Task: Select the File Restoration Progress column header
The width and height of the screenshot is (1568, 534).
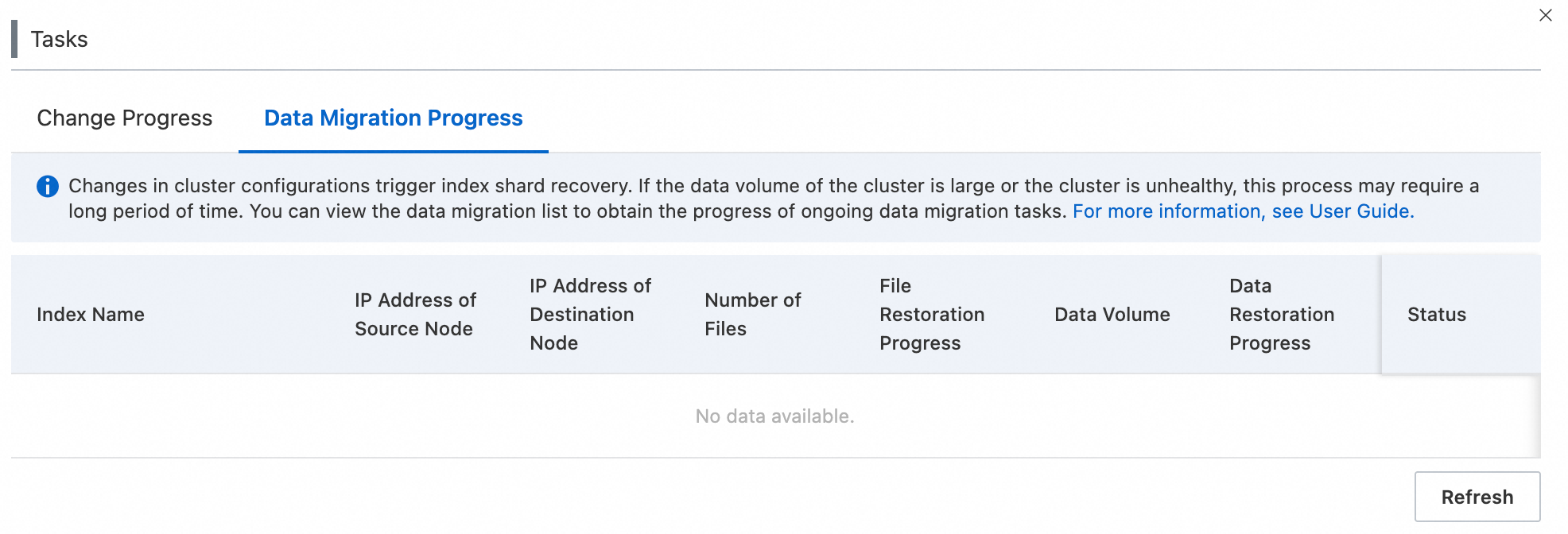Action: pyautogui.click(x=932, y=315)
